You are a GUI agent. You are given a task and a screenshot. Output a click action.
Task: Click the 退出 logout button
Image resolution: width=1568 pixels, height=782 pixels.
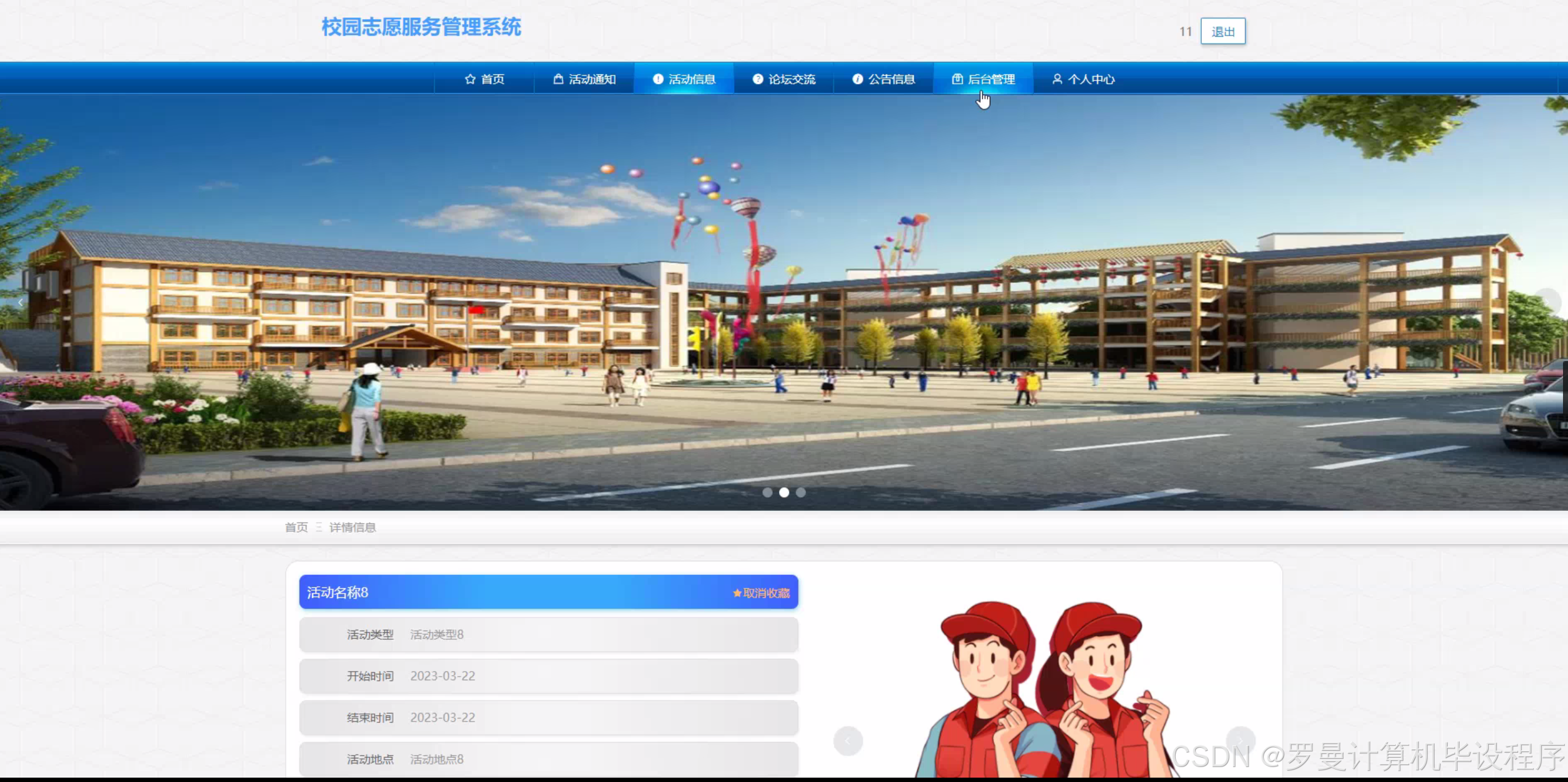coord(1222,31)
